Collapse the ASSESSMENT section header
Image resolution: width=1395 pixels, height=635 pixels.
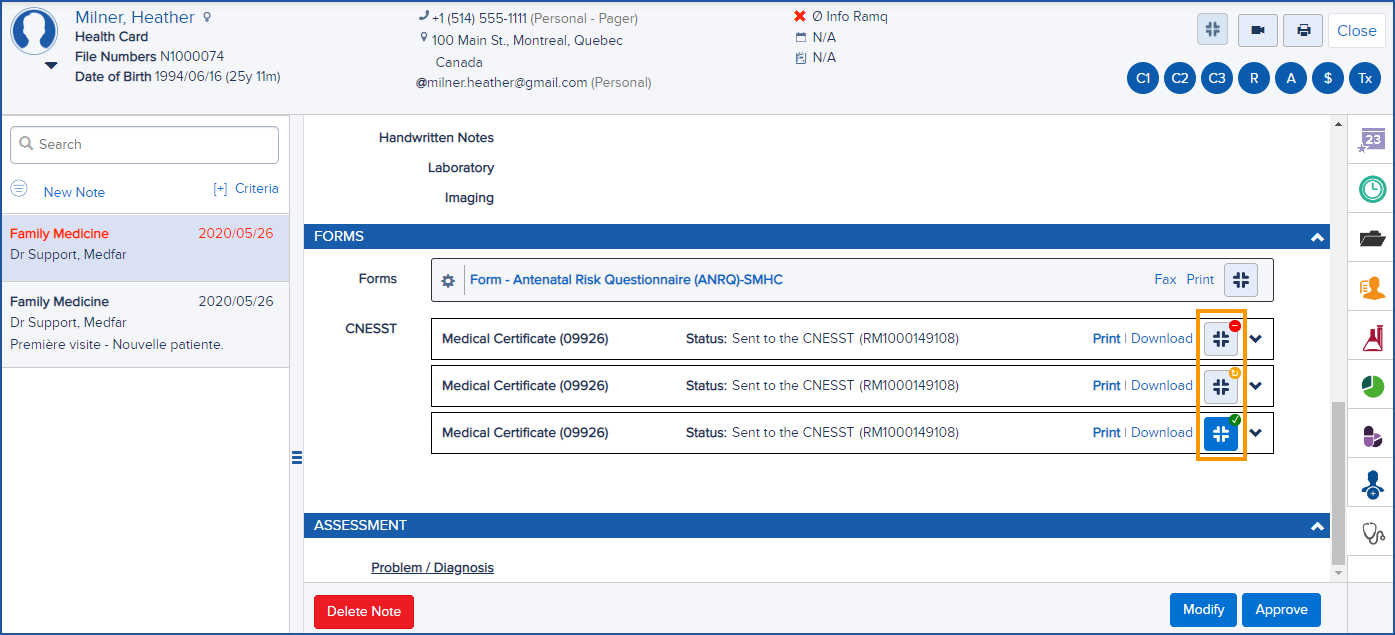point(1317,525)
